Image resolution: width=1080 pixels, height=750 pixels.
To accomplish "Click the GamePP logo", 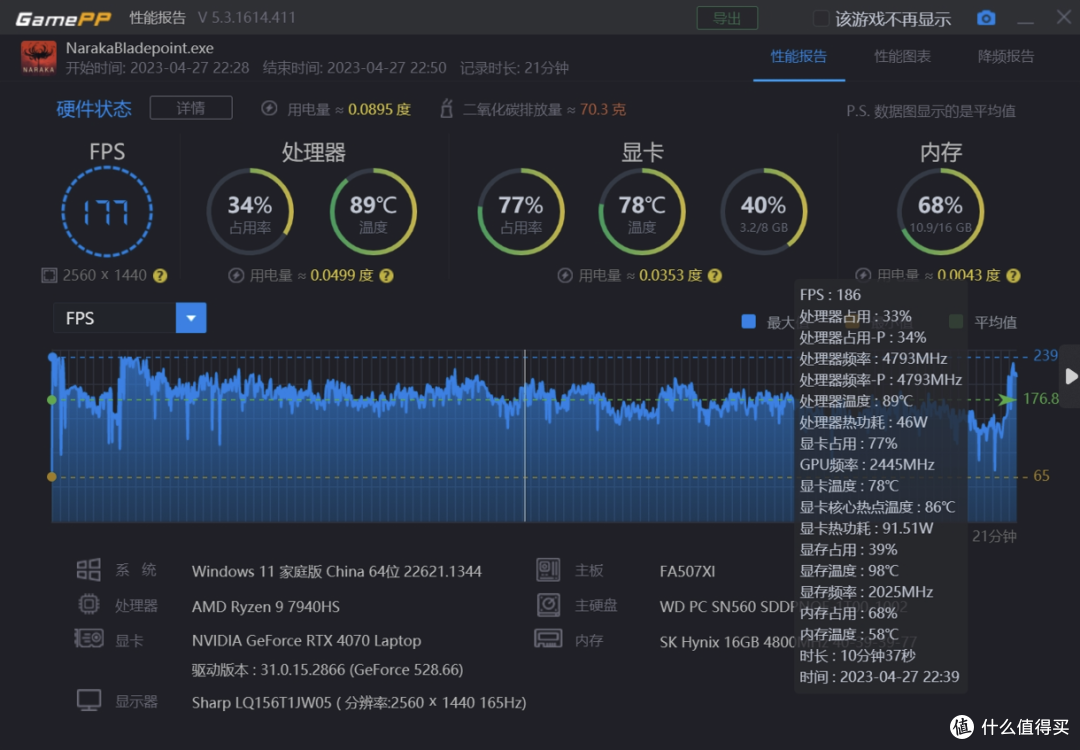I will [63, 19].
